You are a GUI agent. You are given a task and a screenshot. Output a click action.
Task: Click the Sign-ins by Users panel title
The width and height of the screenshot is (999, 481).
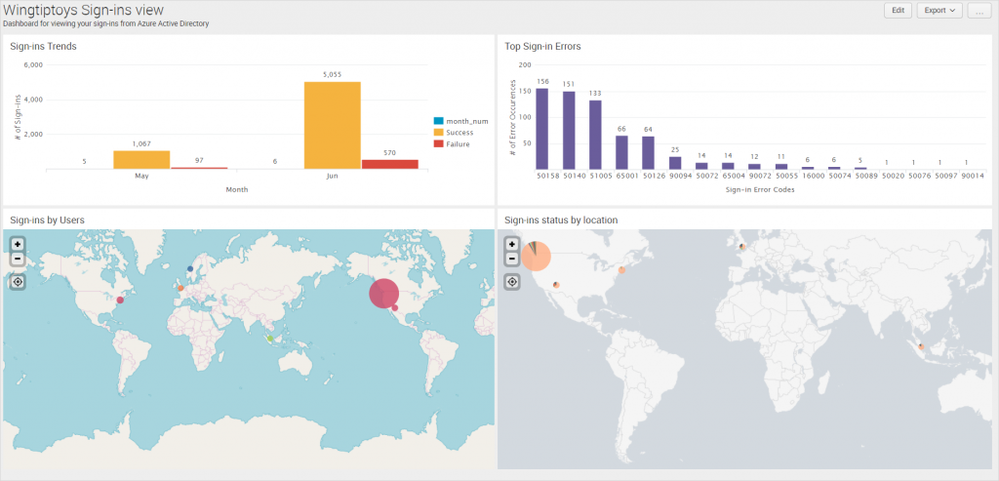click(48, 220)
